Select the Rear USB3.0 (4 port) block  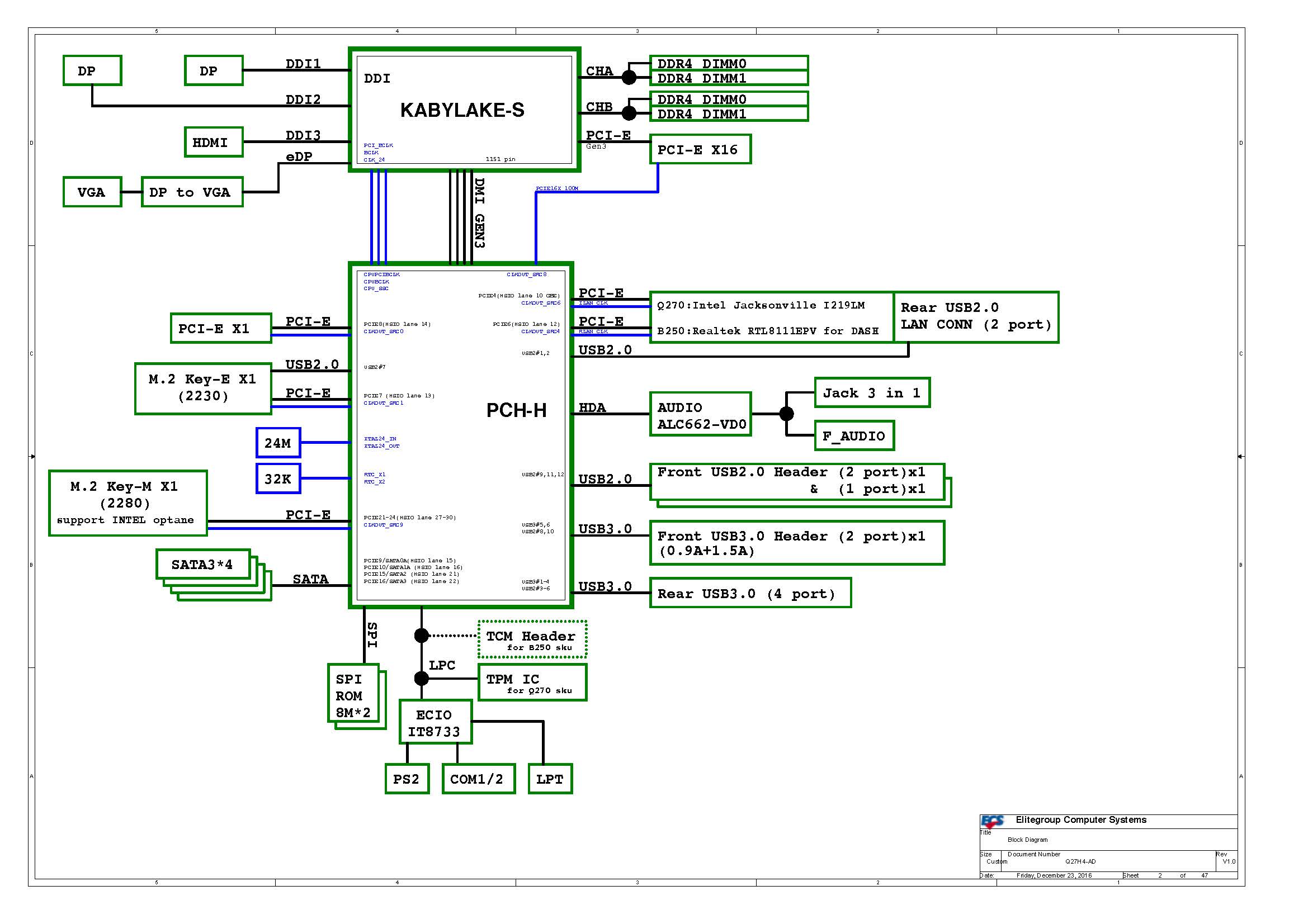(x=750, y=593)
